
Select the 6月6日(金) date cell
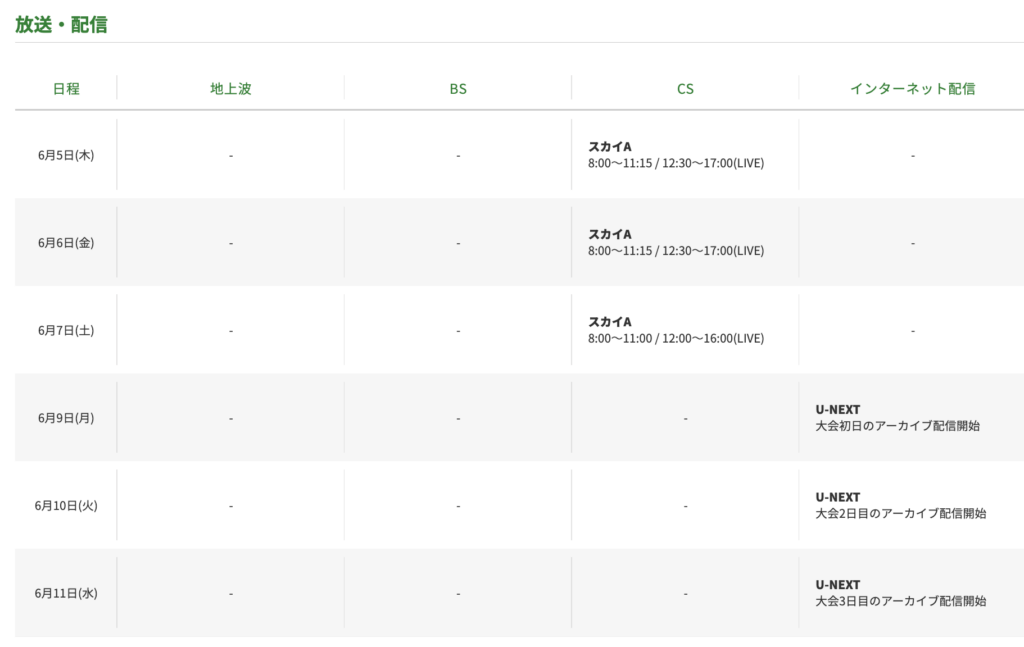(66, 243)
